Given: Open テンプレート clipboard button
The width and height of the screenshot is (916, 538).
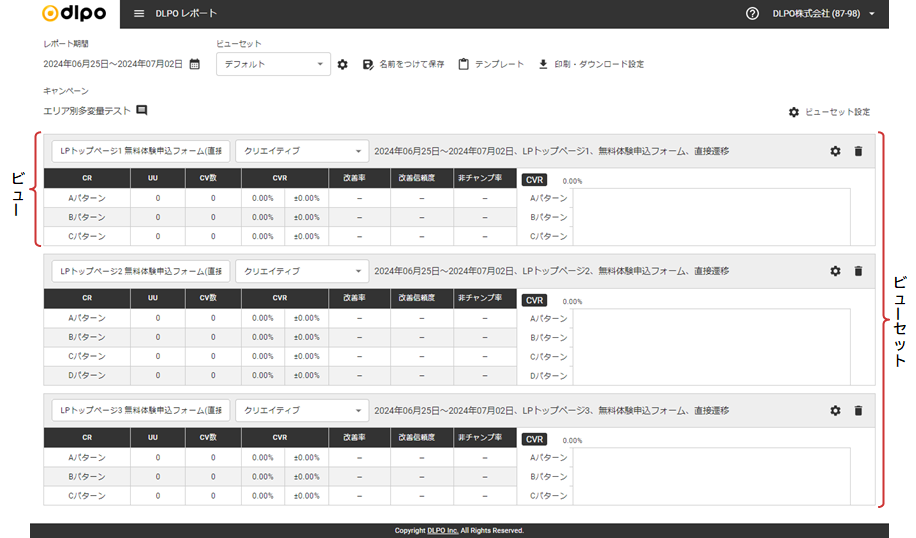Looking at the screenshot, I should [x=491, y=64].
